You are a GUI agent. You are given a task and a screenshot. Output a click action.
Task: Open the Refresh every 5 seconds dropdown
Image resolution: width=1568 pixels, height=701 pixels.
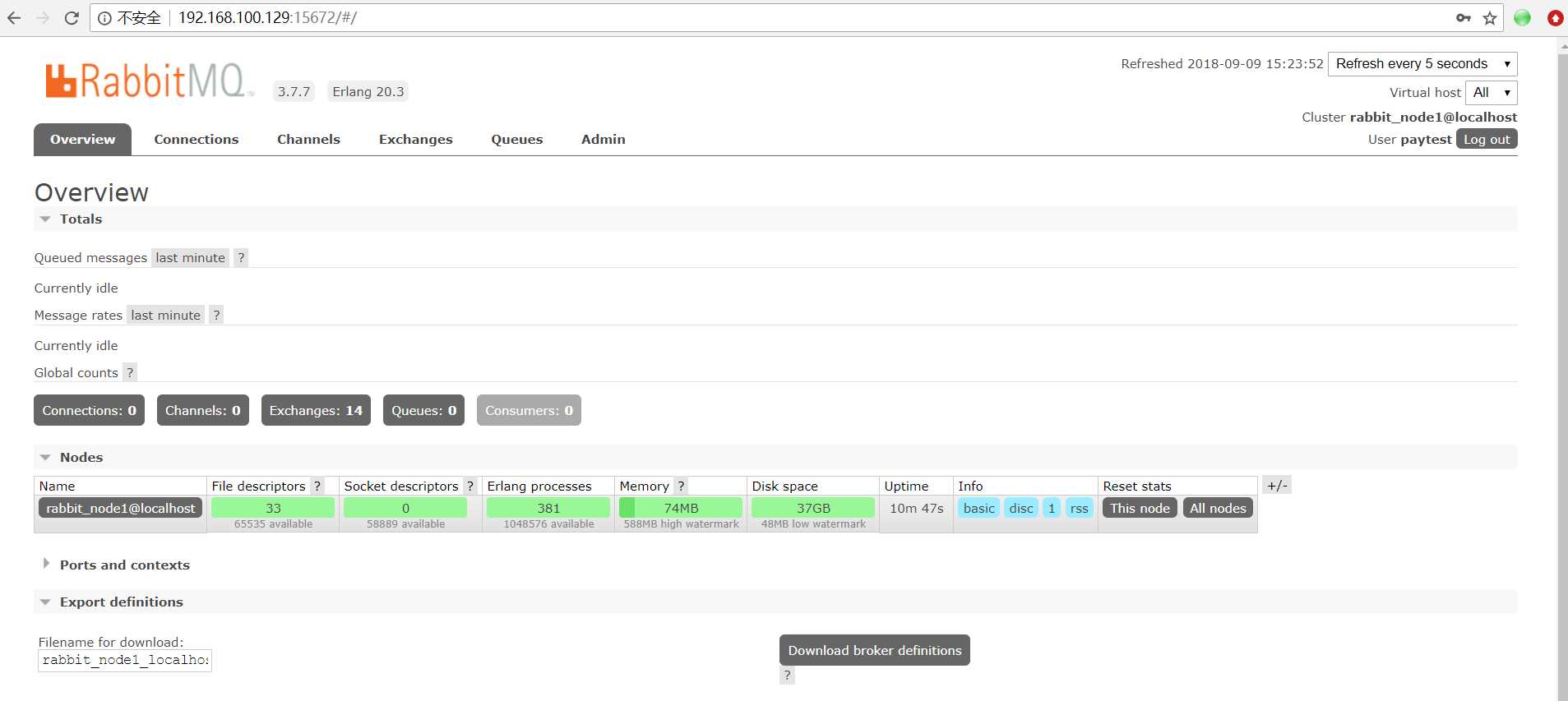pyautogui.click(x=1422, y=64)
